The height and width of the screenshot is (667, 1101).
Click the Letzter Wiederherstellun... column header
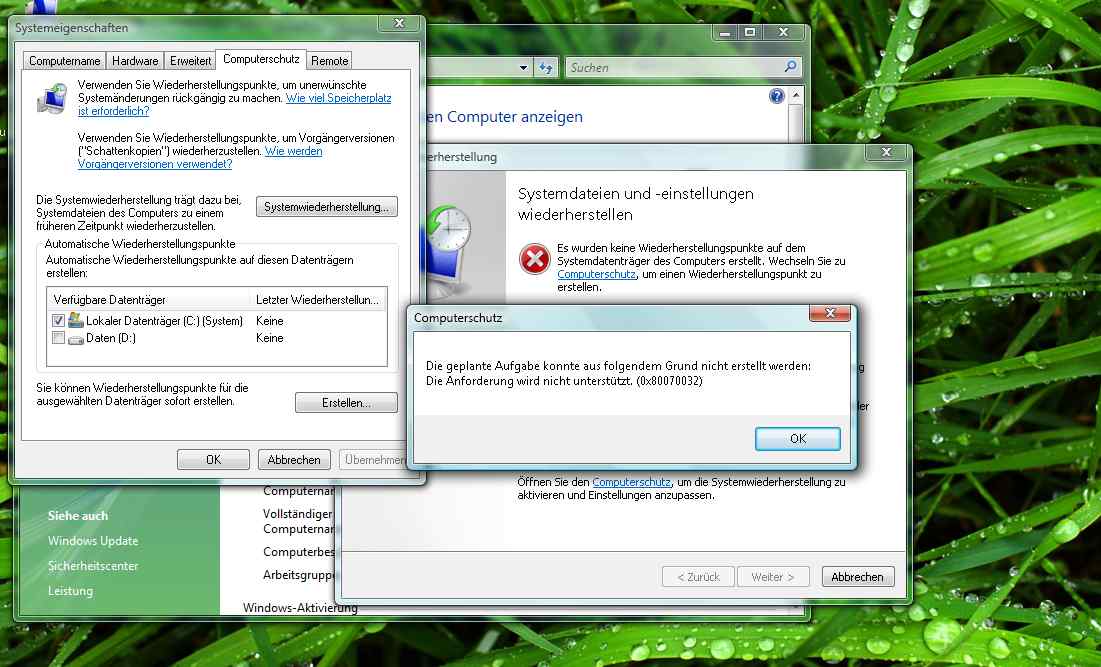[317, 300]
